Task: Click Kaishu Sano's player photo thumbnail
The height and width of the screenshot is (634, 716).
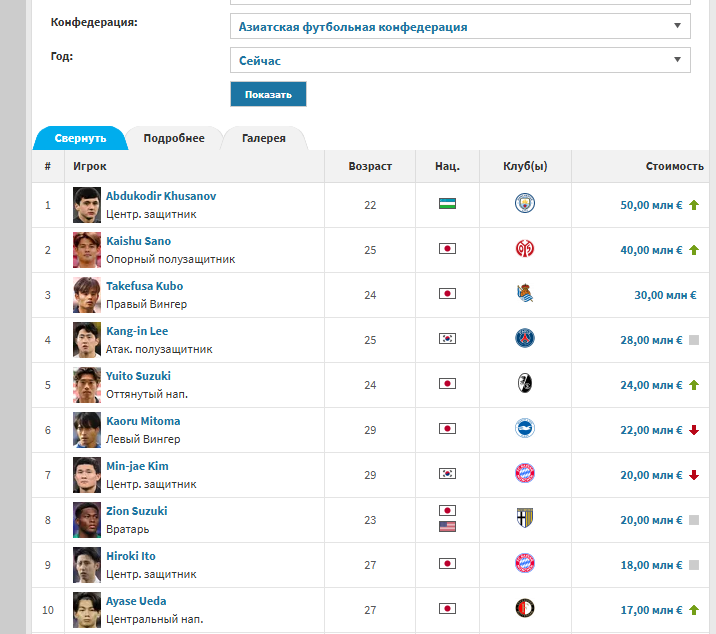Action: click(87, 250)
